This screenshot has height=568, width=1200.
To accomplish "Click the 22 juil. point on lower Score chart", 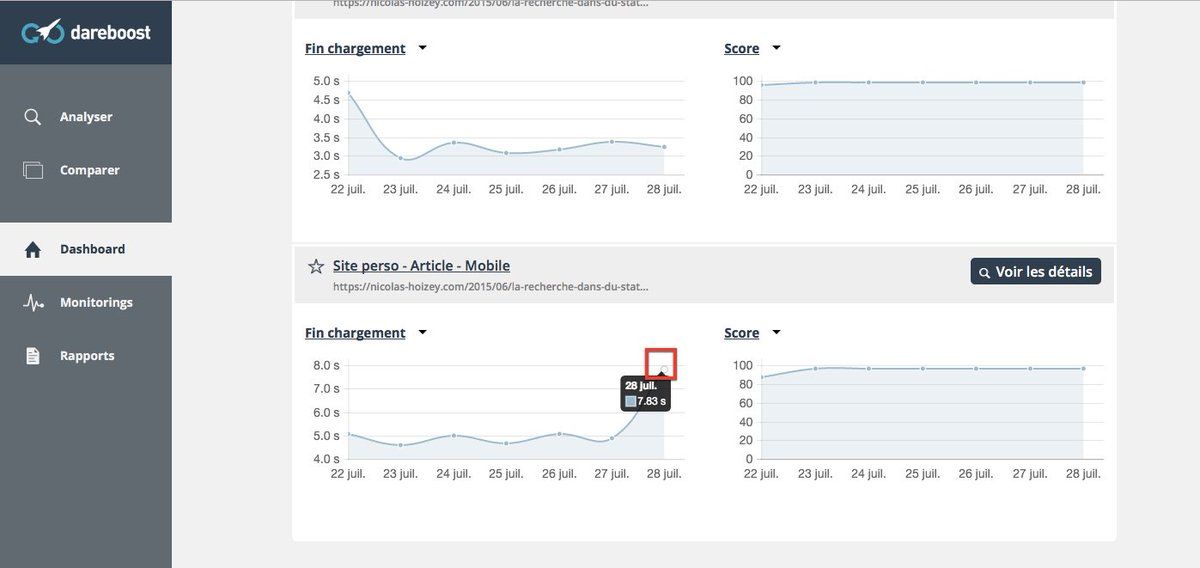I will 762,377.
